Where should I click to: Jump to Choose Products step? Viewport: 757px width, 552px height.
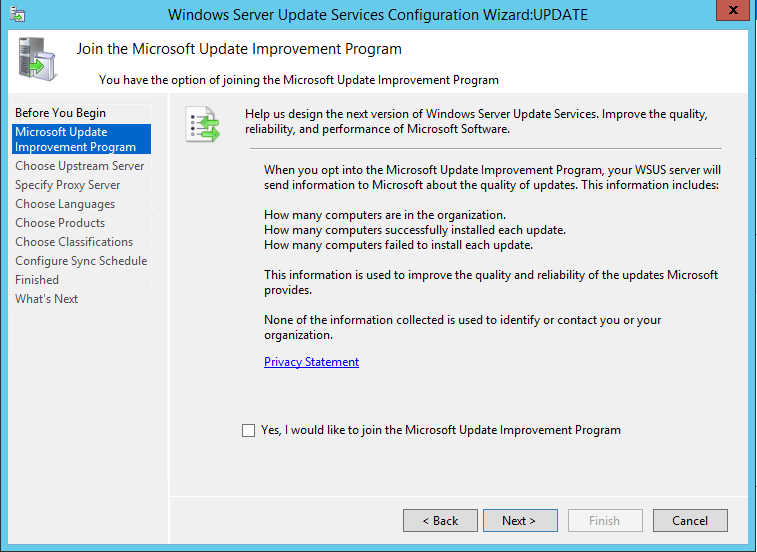[x=60, y=223]
